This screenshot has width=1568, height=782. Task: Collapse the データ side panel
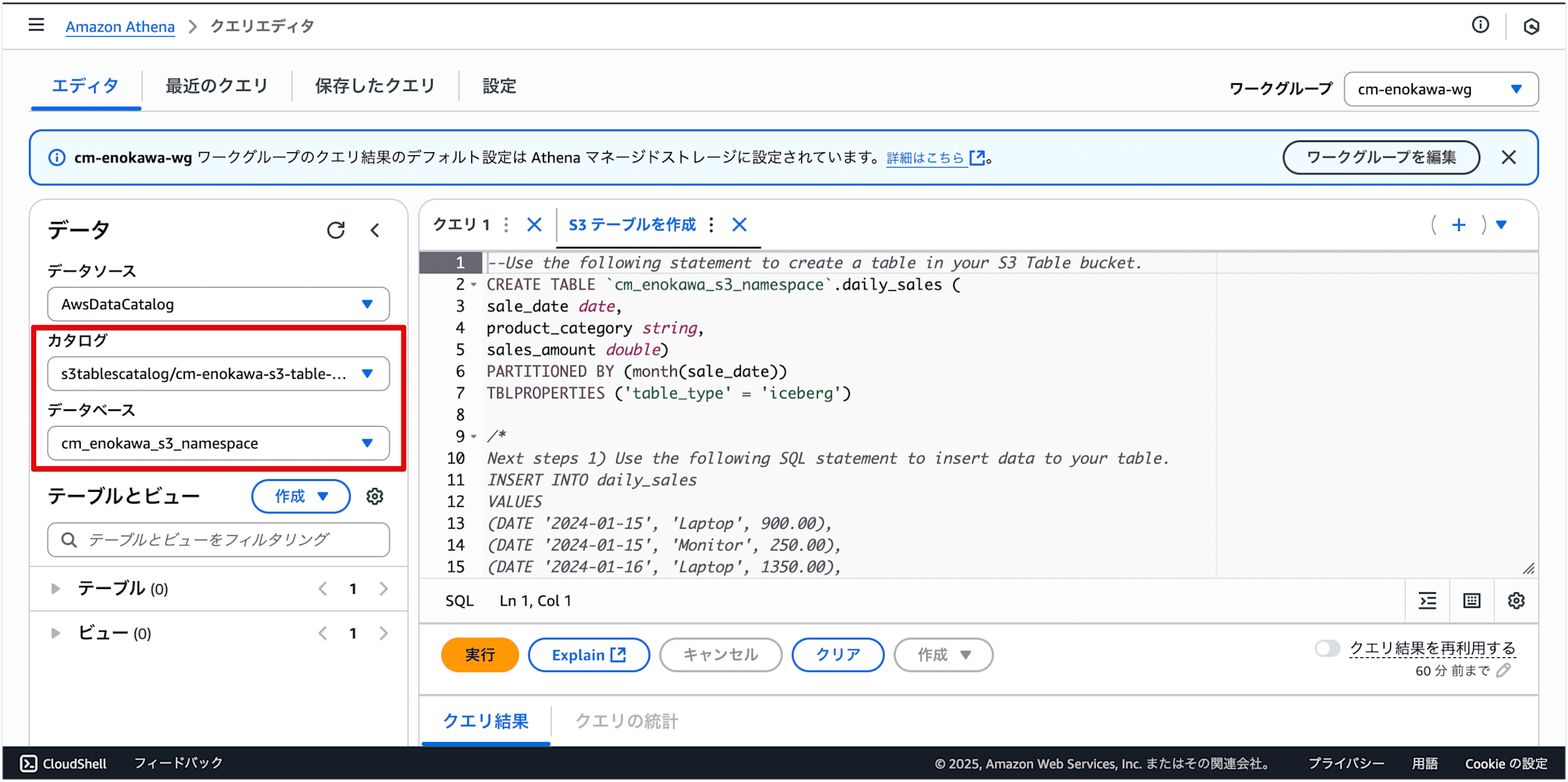point(375,230)
